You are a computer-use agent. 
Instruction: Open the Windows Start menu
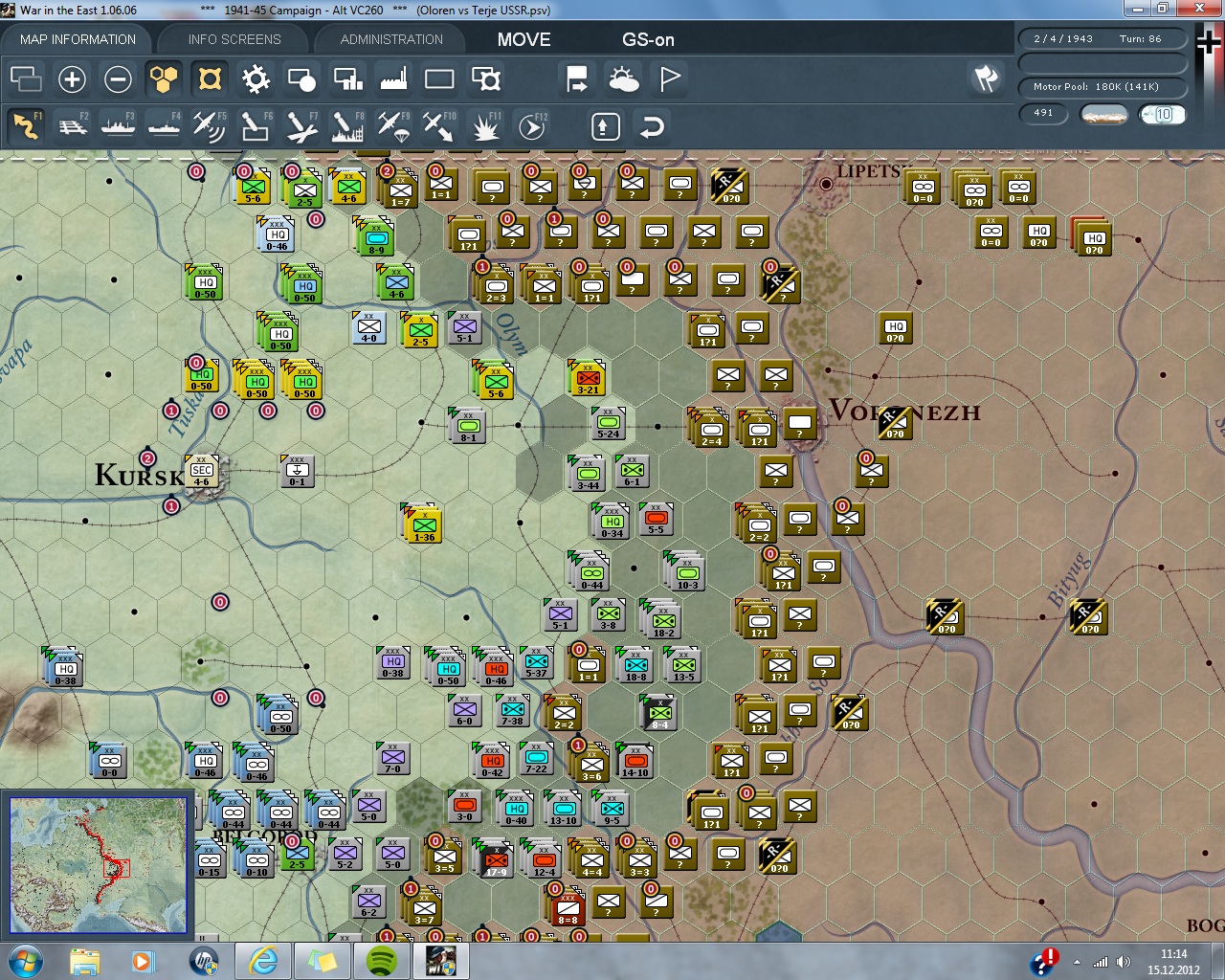coord(25,961)
